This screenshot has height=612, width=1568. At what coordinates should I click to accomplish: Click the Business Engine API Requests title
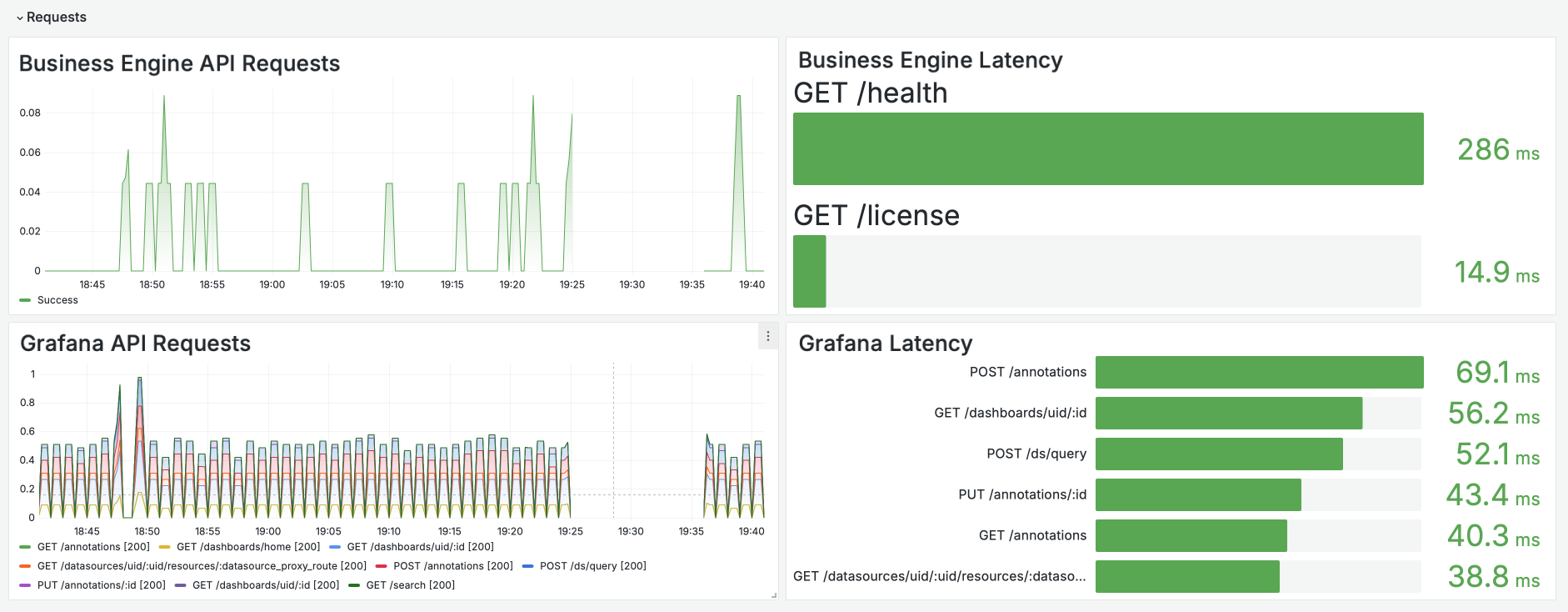(179, 63)
